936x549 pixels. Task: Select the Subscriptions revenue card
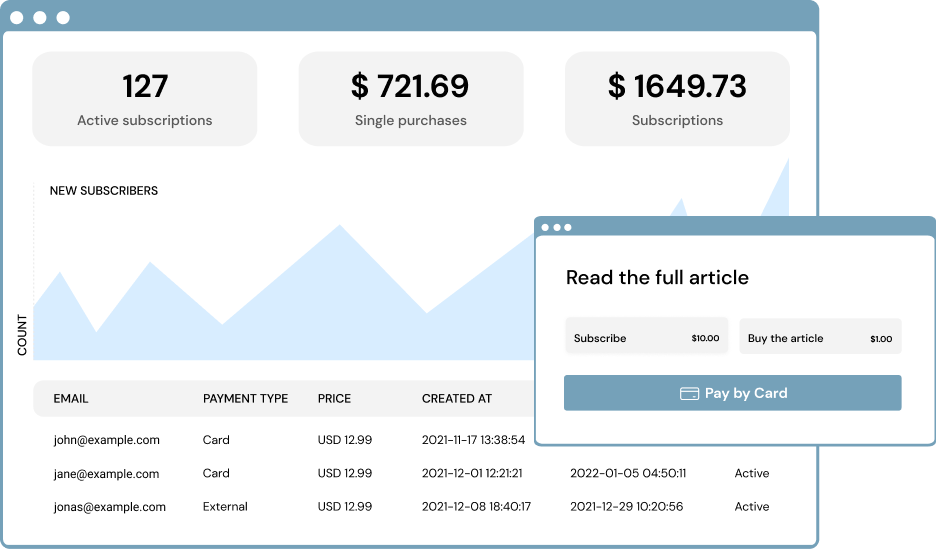pos(677,99)
